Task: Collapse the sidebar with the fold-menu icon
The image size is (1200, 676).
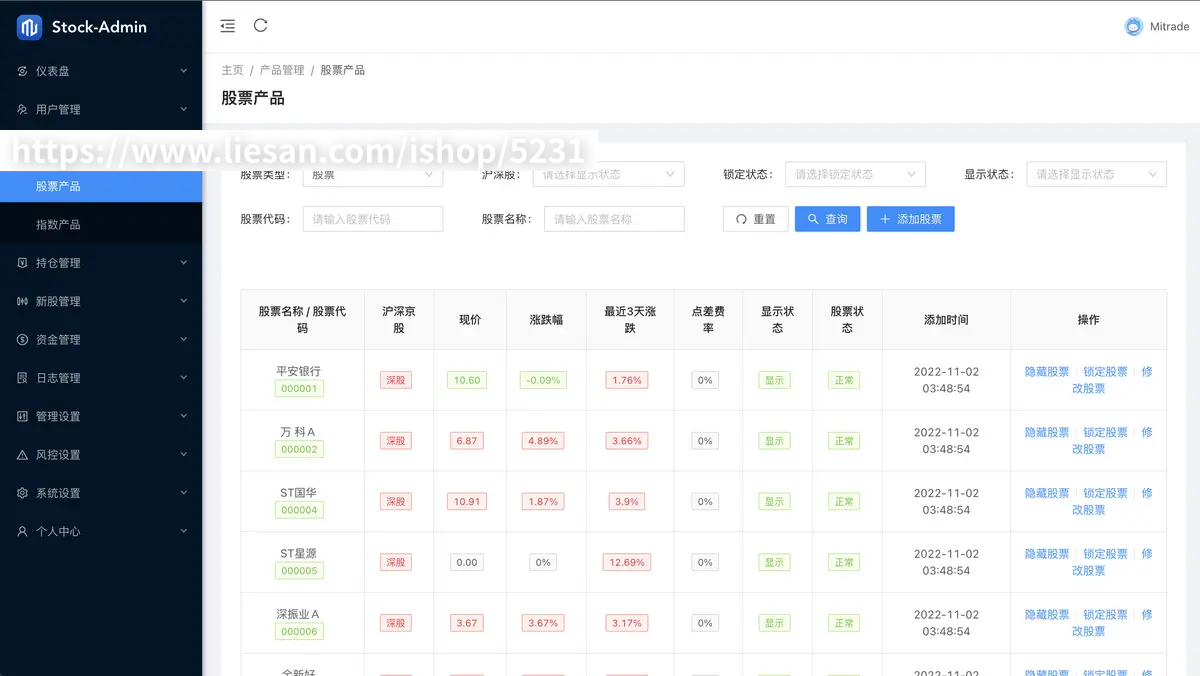Action: pyautogui.click(x=228, y=26)
